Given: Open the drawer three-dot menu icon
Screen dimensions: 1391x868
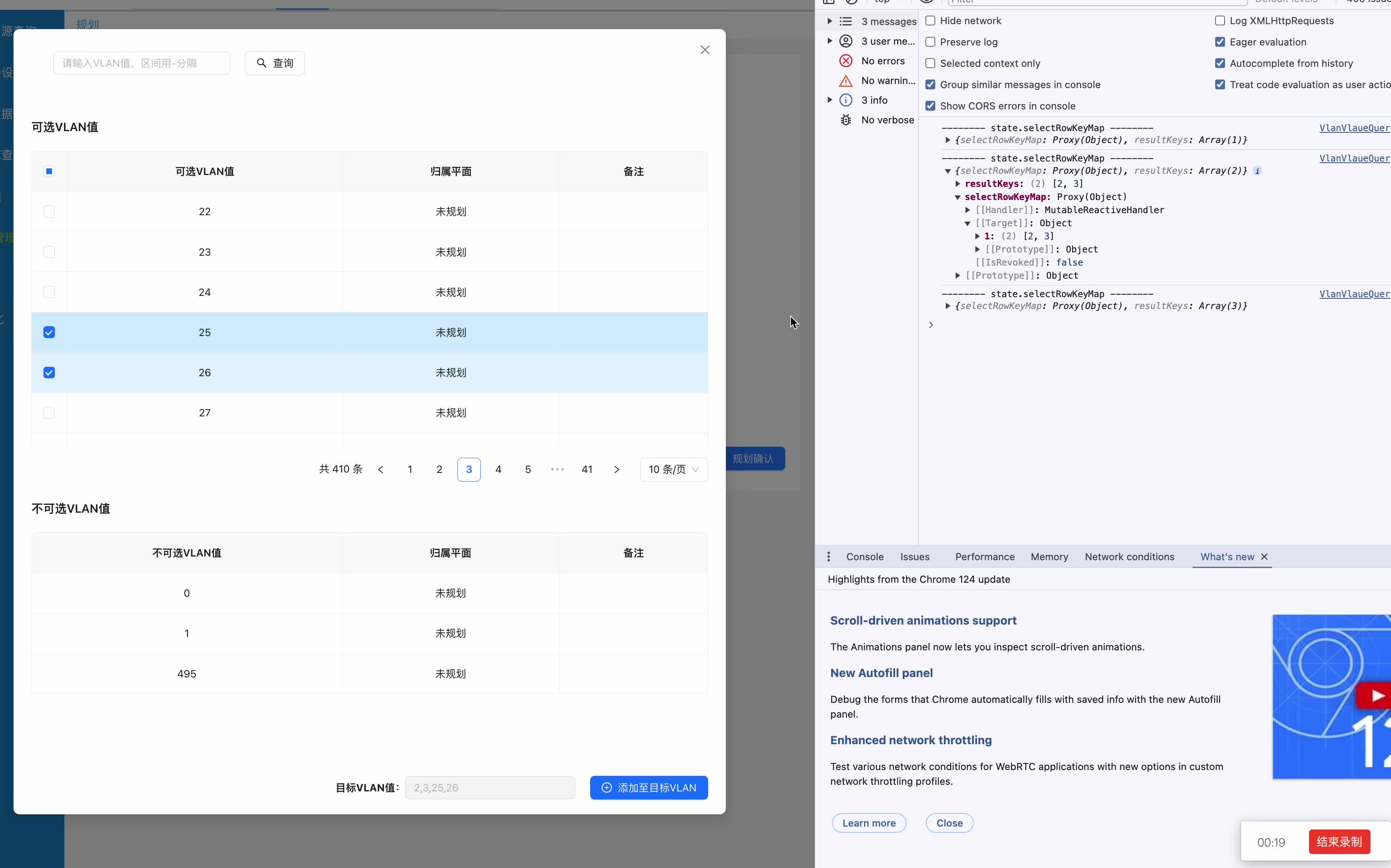Looking at the screenshot, I should 828,557.
